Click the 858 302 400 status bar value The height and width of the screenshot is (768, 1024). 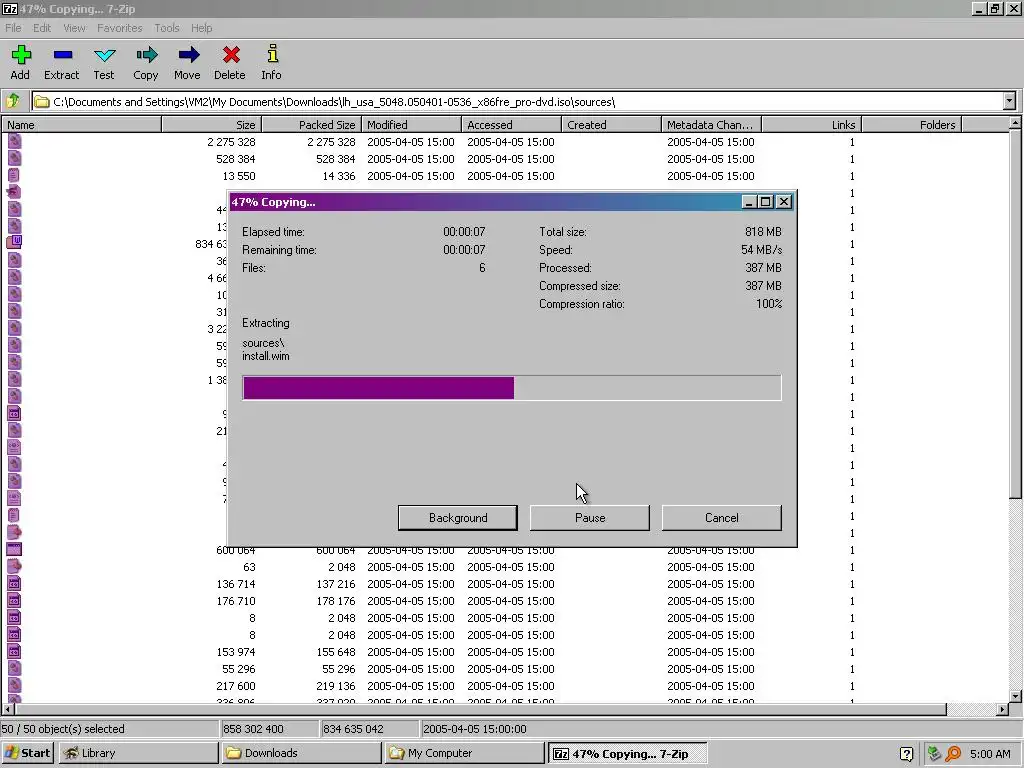pyautogui.click(x=253, y=729)
